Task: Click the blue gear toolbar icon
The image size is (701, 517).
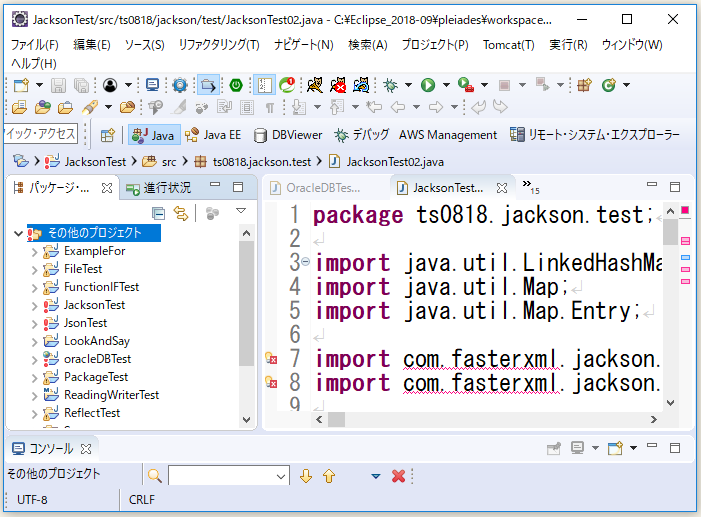Action: (x=180, y=85)
